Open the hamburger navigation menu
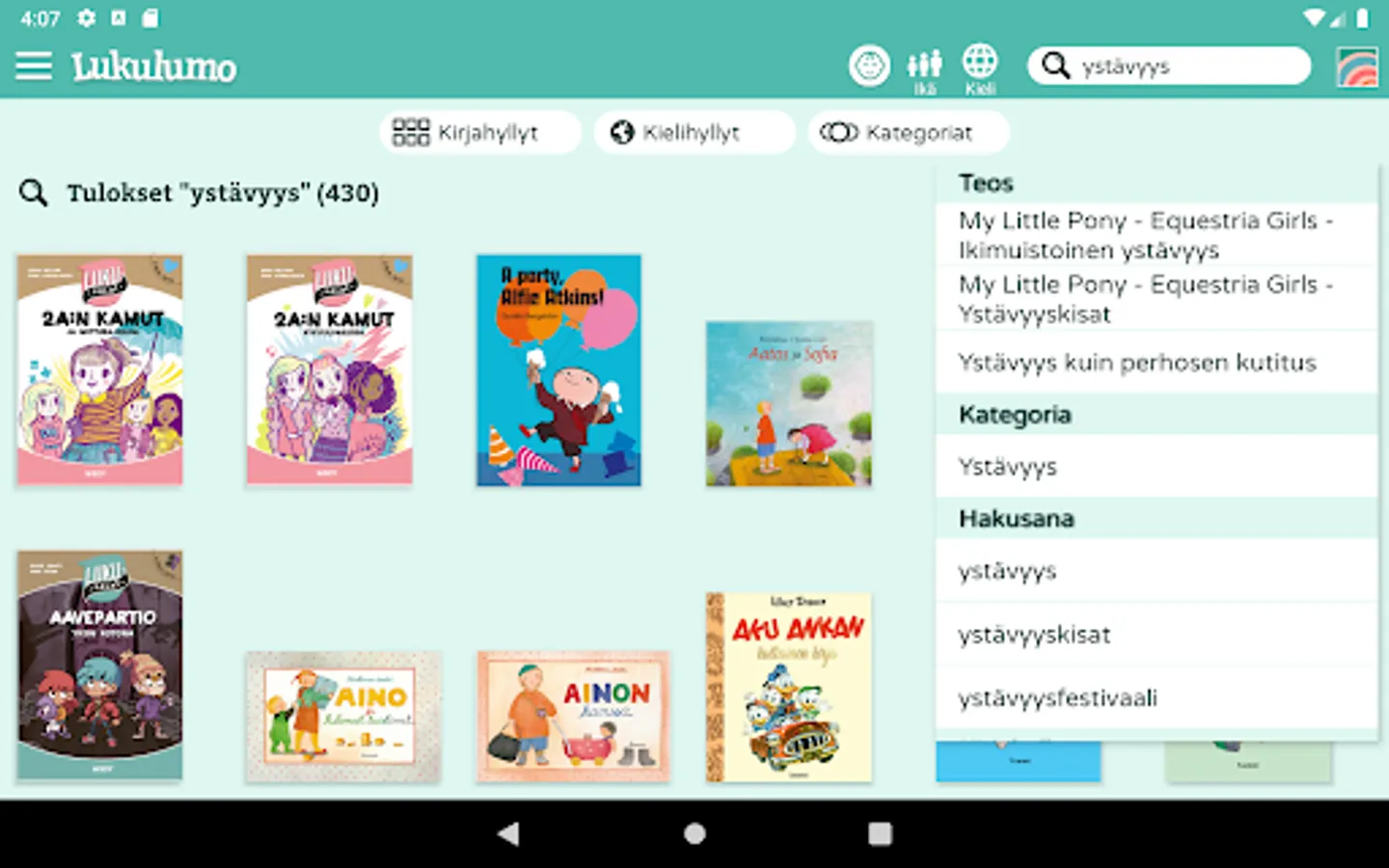This screenshot has height=868, width=1389. [x=34, y=66]
